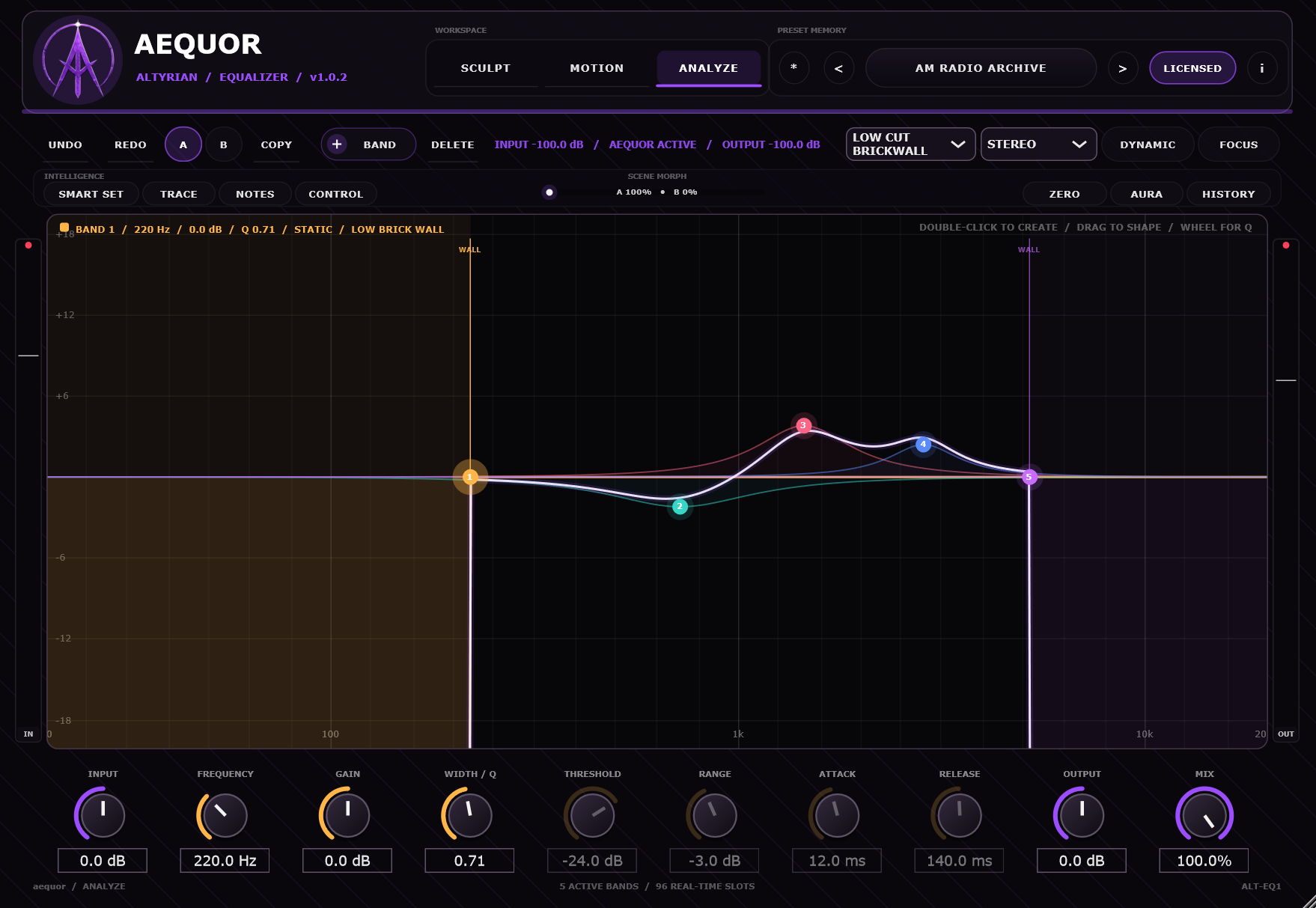1316x908 pixels.
Task: Switch to the MOTION workspace tab
Action: click(597, 68)
